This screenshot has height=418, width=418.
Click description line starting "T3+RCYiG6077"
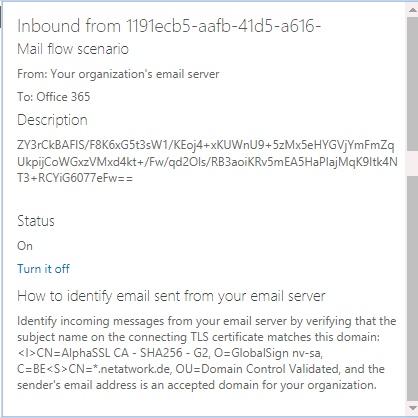(x=75, y=178)
